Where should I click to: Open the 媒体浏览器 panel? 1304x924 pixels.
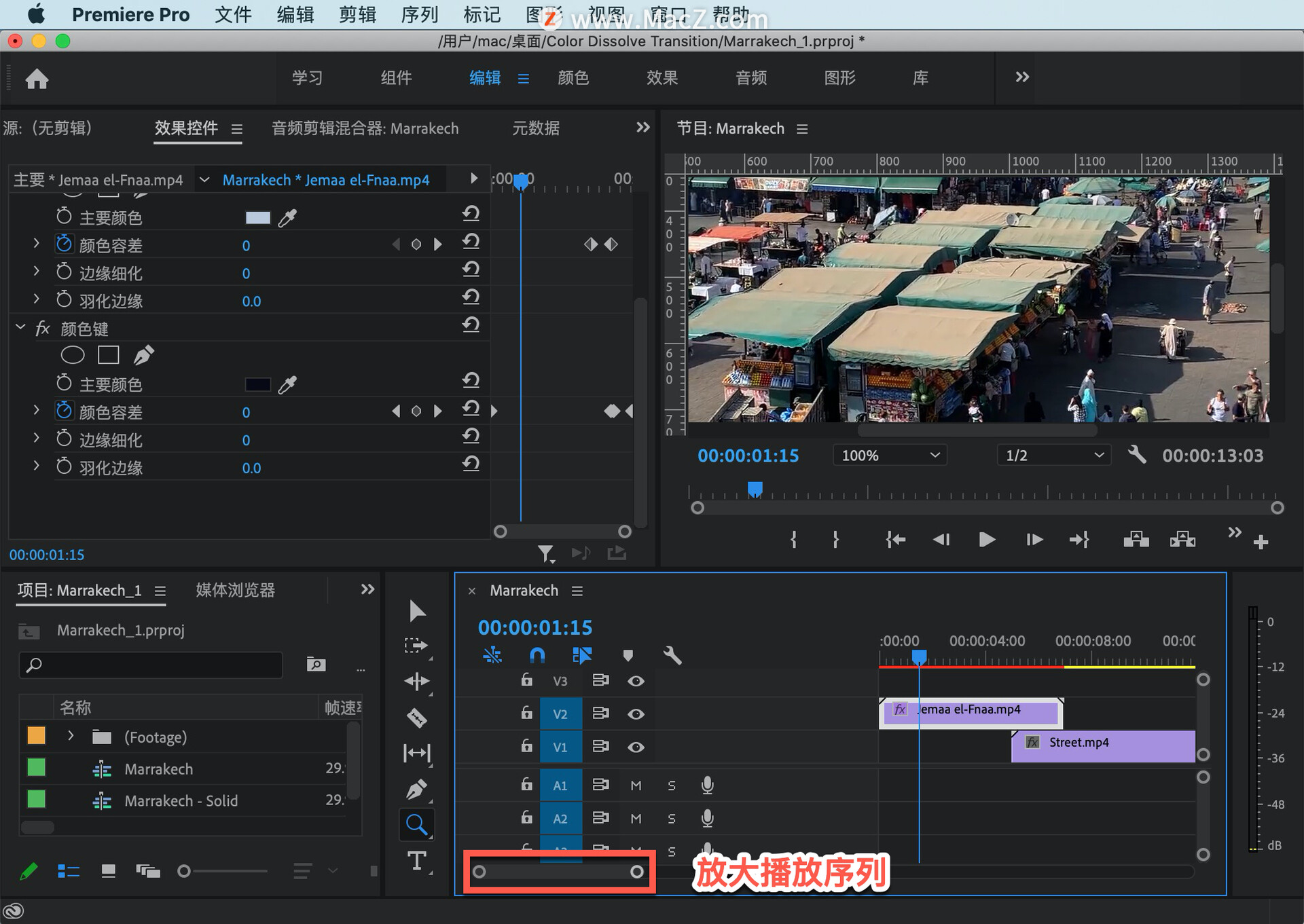click(x=235, y=590)
